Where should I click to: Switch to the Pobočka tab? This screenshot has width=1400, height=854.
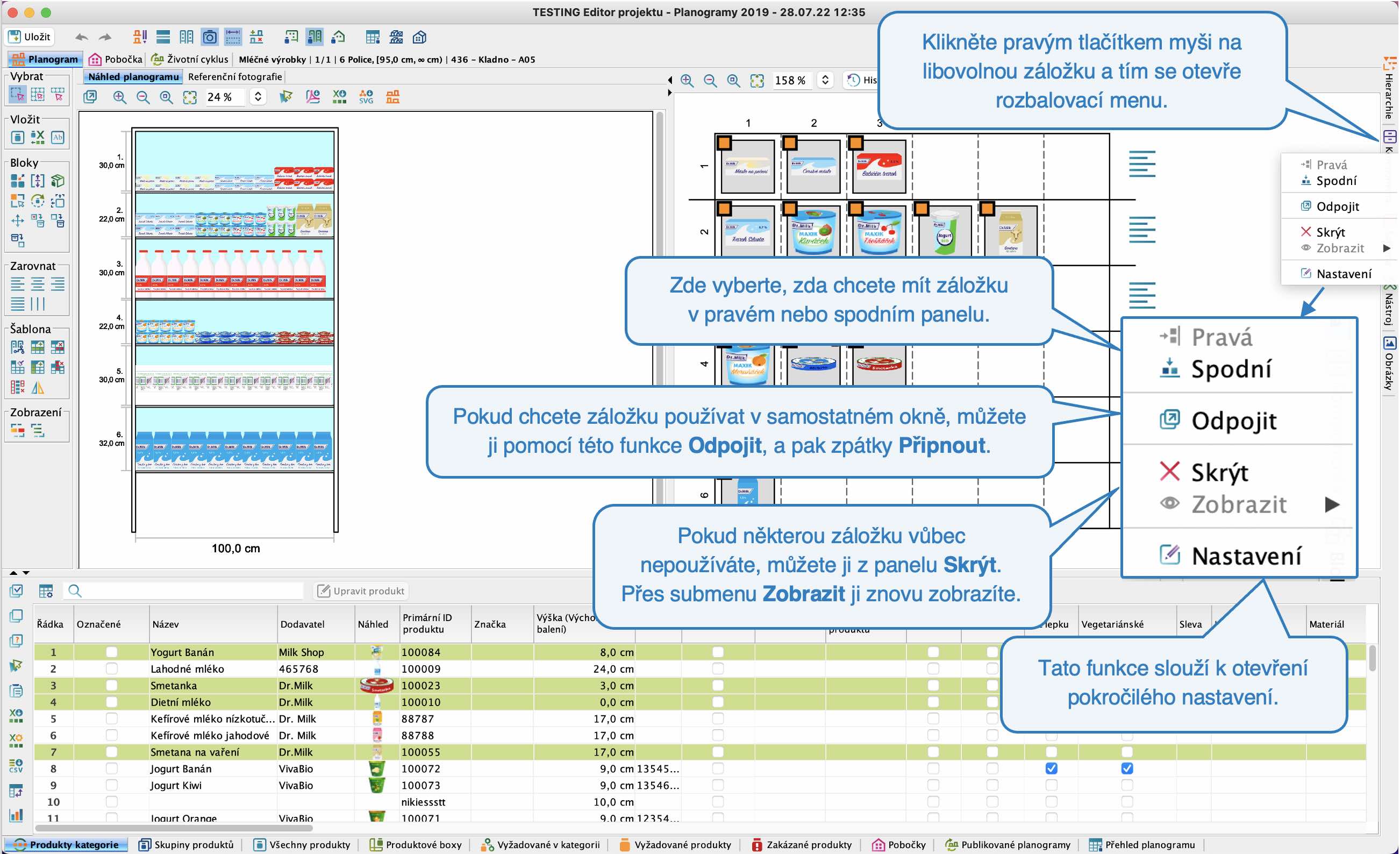[x=116, y=59]
